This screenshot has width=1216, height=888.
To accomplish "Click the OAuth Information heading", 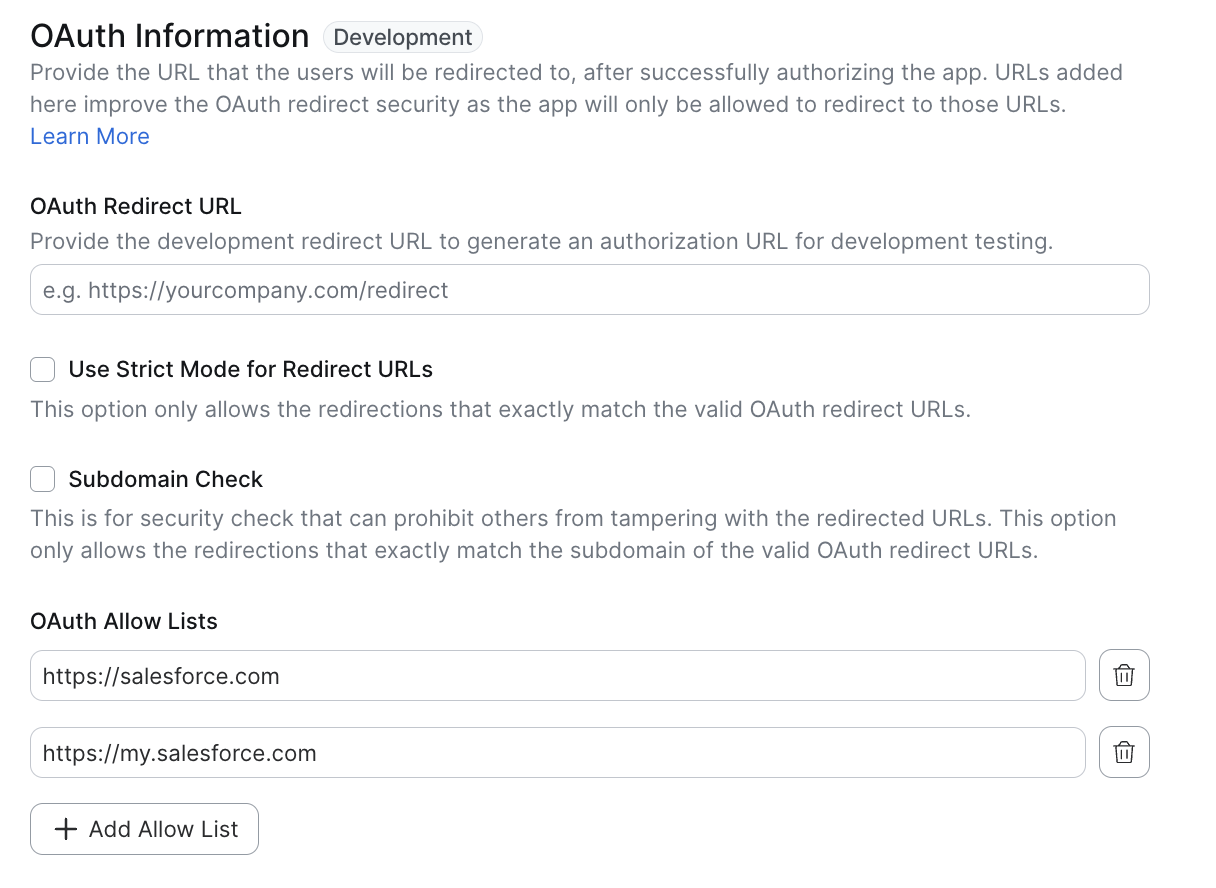I will [170, 36].
